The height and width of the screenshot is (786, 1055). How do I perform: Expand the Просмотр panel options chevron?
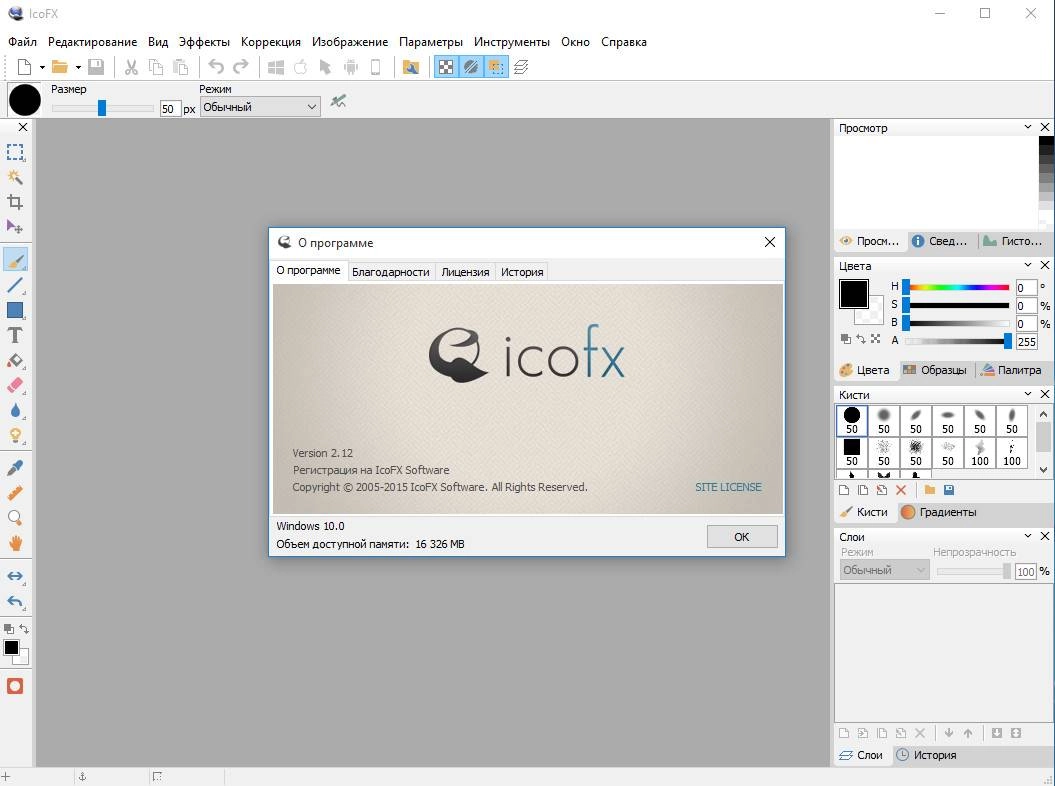point(1027,127)
